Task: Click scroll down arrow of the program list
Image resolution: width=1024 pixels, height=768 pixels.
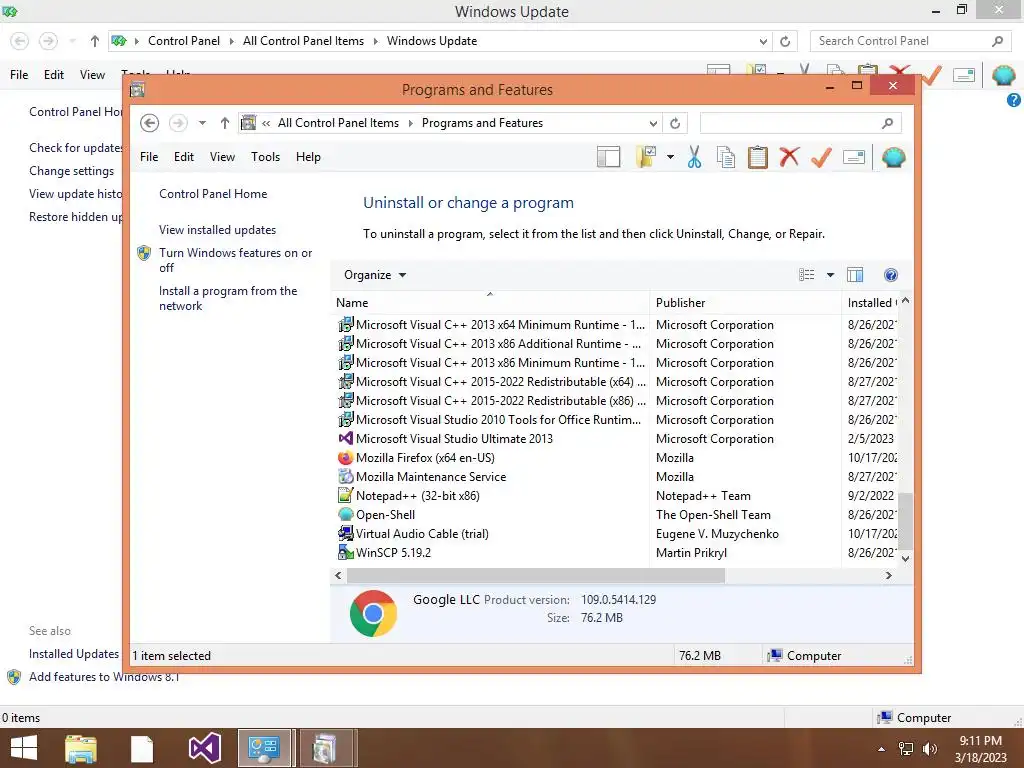Action: (905, 558)
